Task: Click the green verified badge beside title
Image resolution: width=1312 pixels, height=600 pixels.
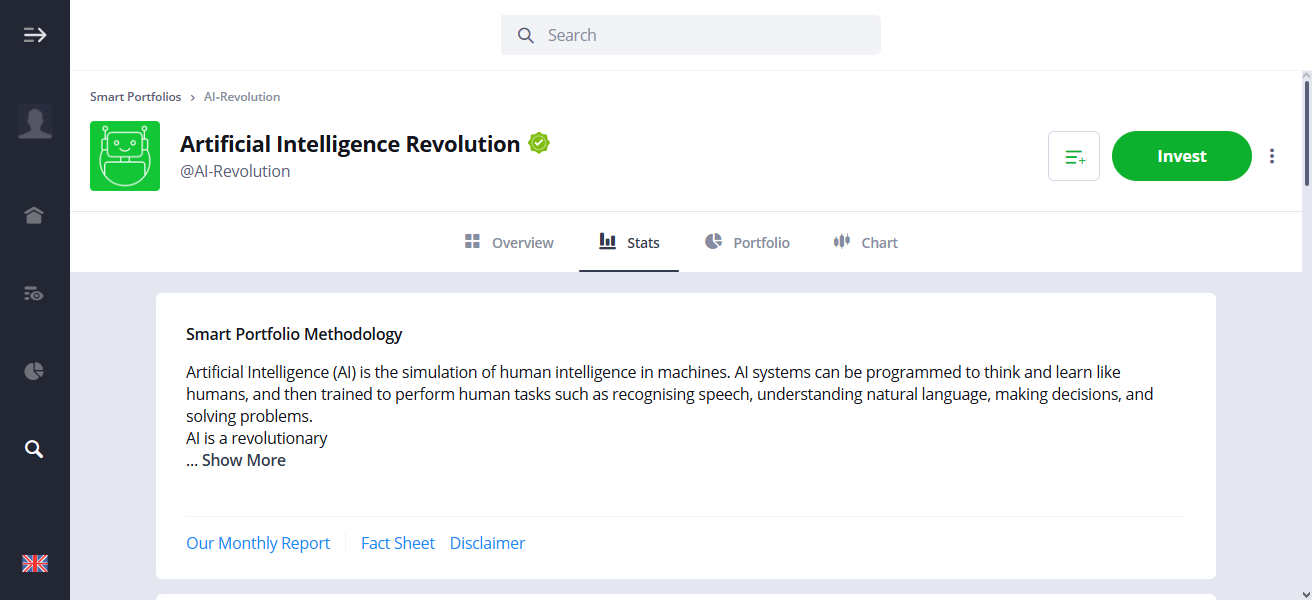Action: [539, 143]
